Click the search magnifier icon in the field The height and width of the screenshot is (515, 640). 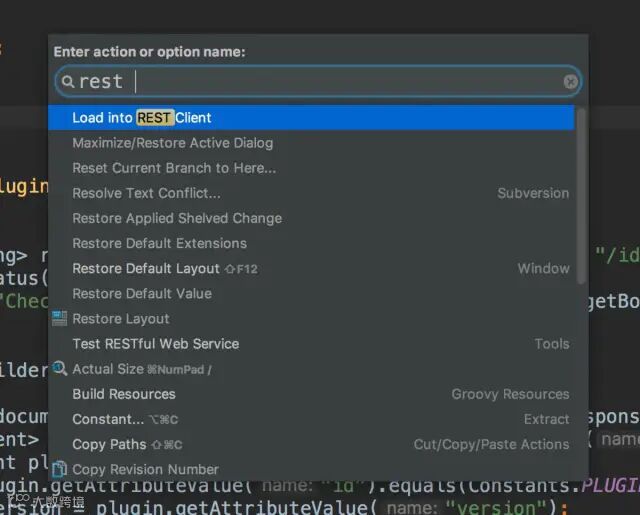click(x=68, y=82)
